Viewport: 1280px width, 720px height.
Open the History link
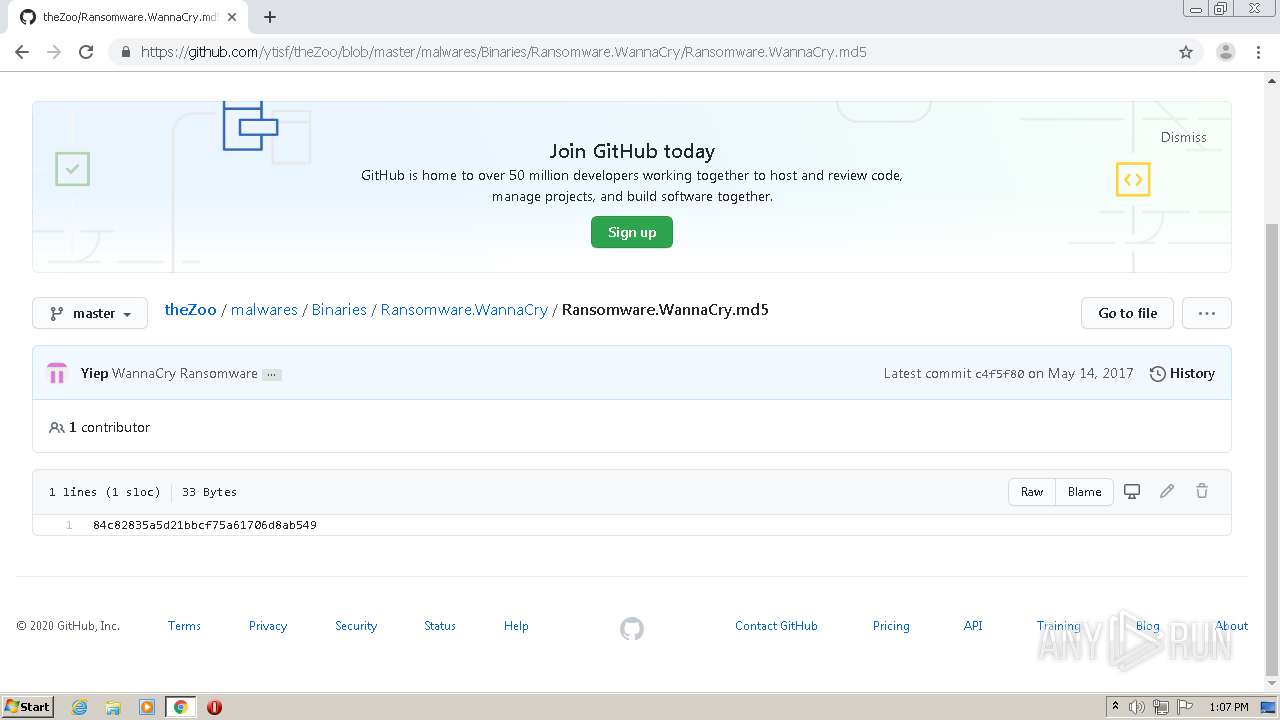[1182, 373]
